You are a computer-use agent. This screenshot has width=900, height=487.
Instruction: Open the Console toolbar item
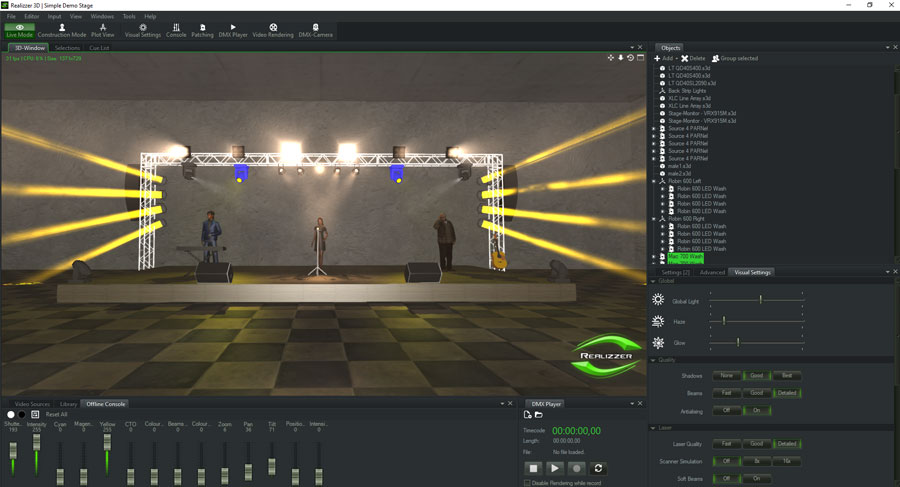point(176,30)
